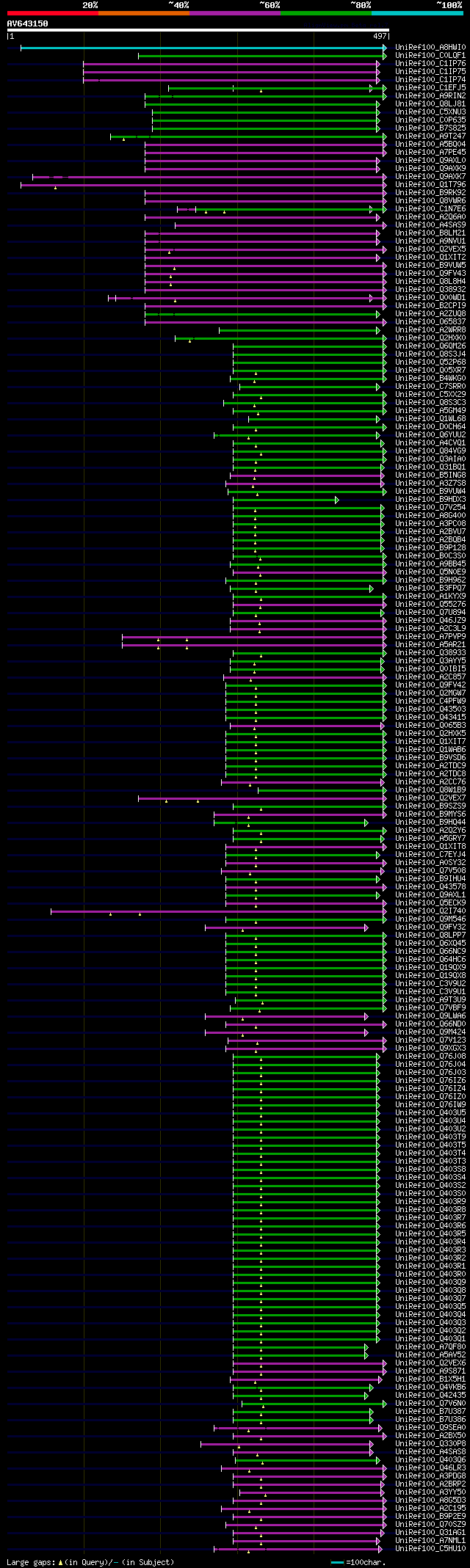Click hit label UniRef100_B5ING8
470x1568 pixels.
[x=430, y=475]
